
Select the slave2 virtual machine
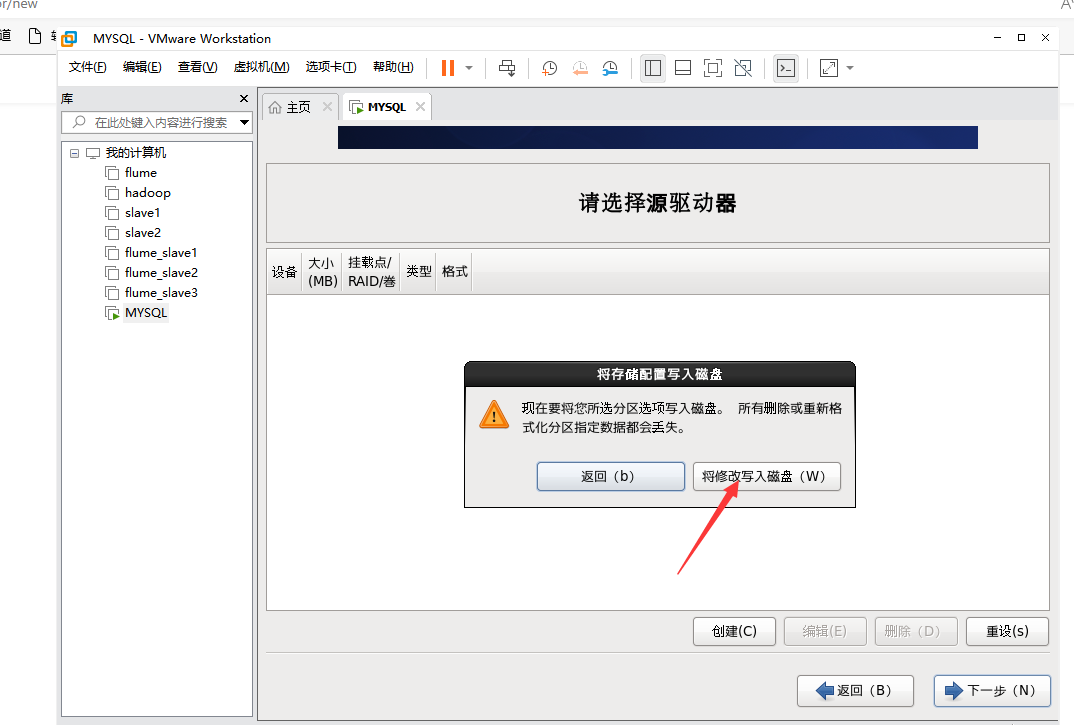[x=142, y=232]
